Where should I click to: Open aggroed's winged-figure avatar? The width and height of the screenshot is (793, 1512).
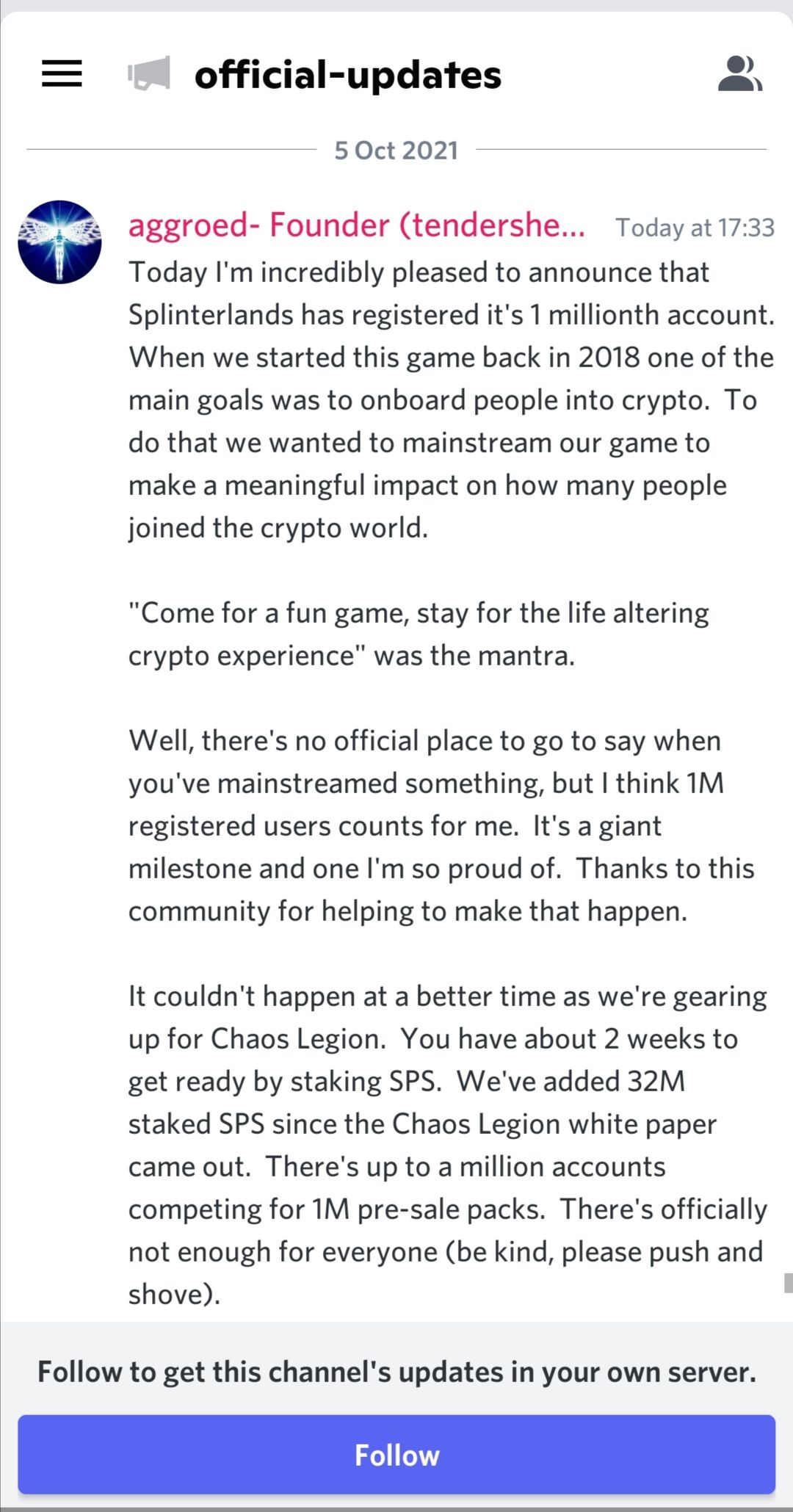(59, 242)
